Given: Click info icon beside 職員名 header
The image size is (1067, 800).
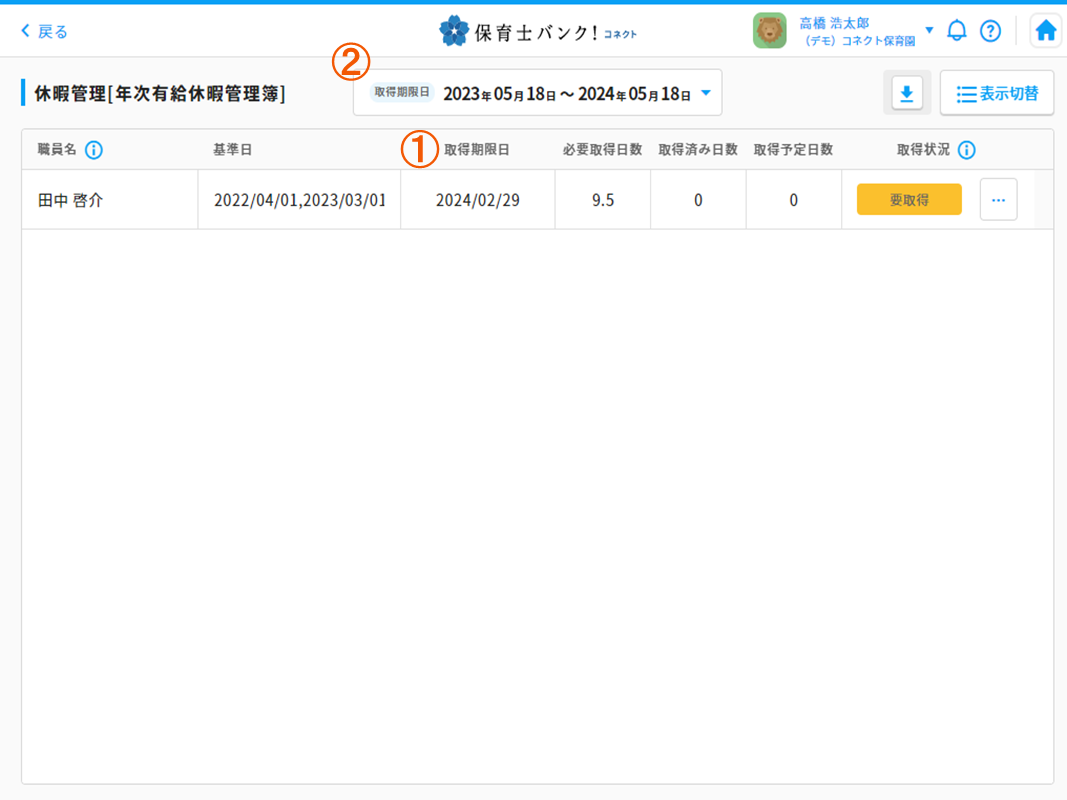Looking at the screenshot, I should [94, 150].
